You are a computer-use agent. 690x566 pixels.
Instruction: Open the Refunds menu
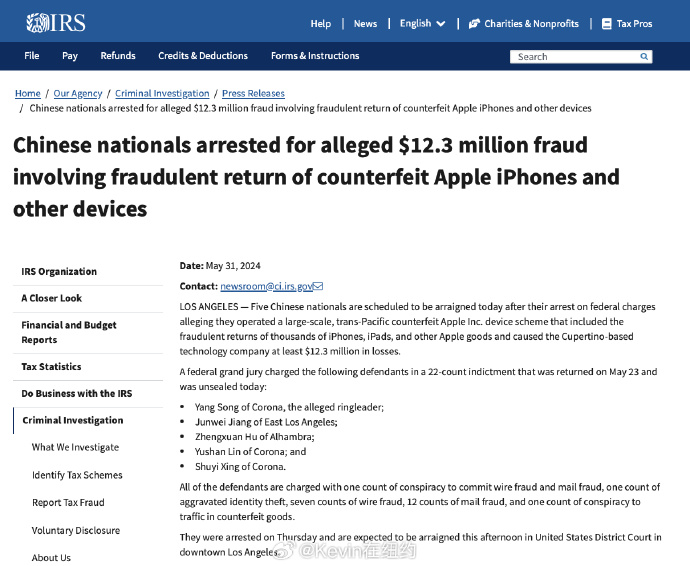[x=118, y=56]
